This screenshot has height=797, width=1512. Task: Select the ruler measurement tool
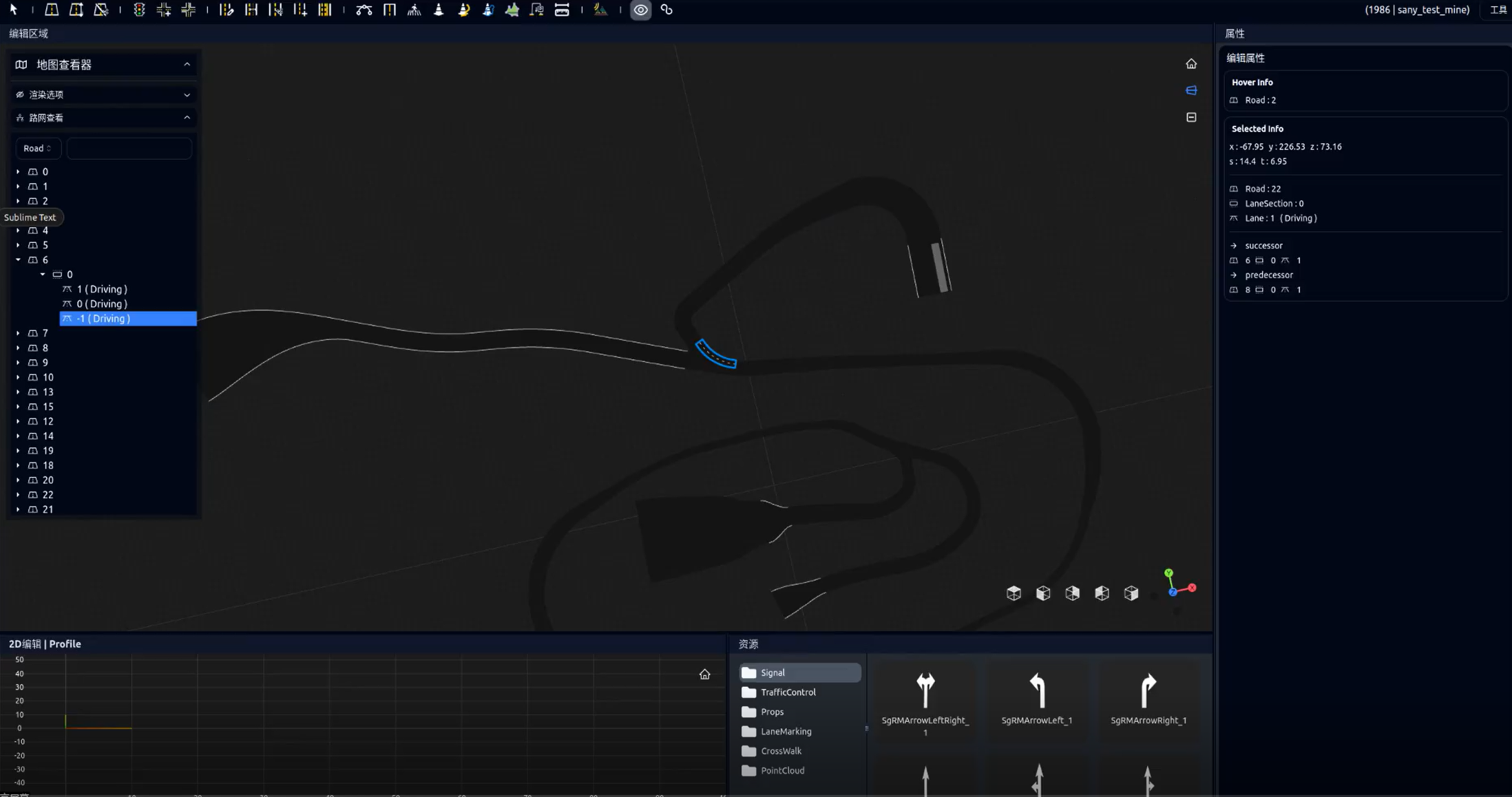click(562, 10)
